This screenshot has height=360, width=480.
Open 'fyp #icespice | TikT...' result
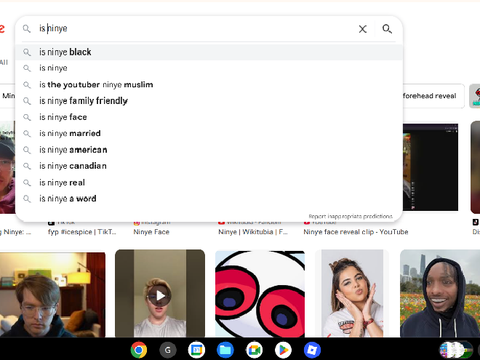pos(82,232)
